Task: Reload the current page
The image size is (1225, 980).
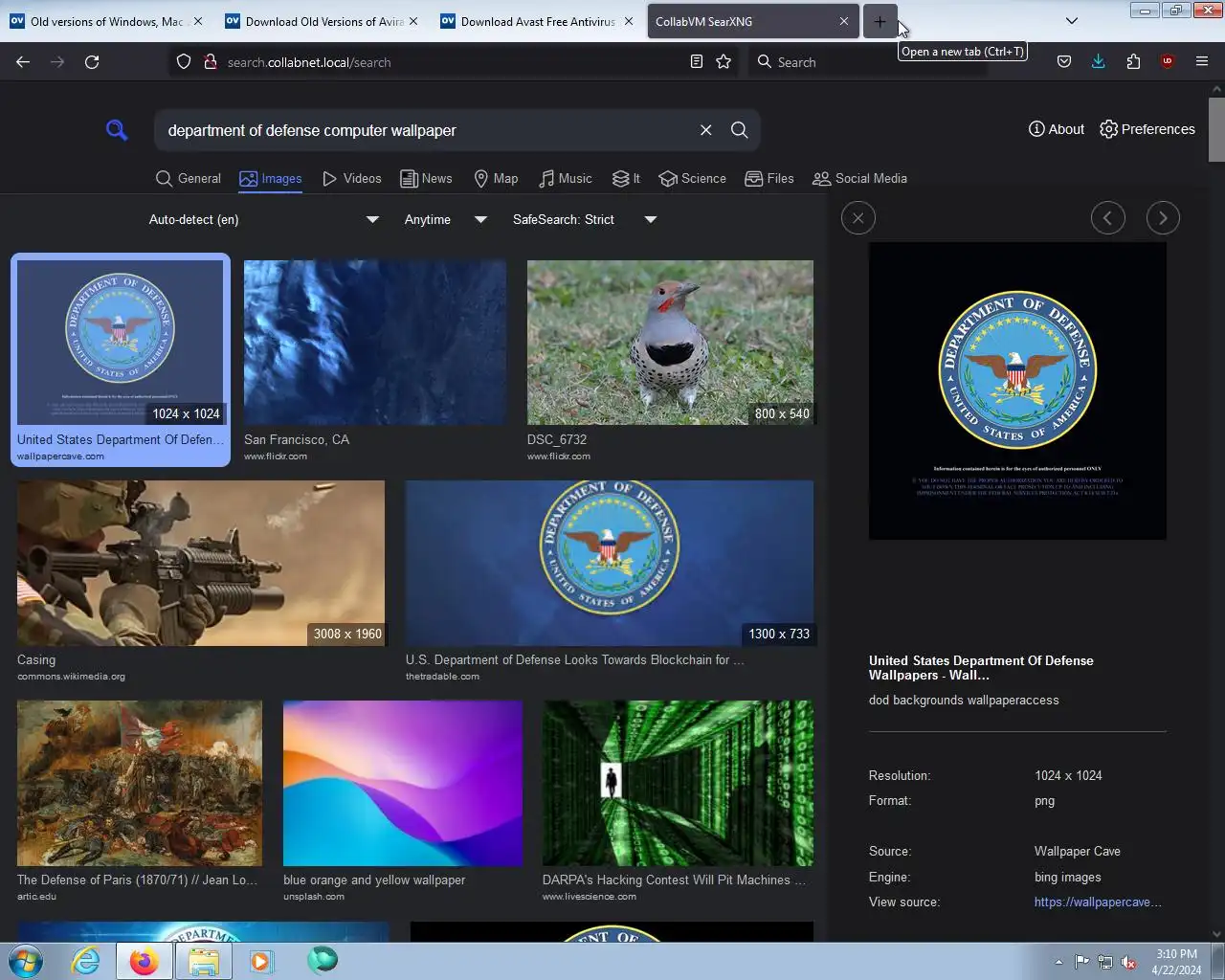Action: [x=92, y=62]
